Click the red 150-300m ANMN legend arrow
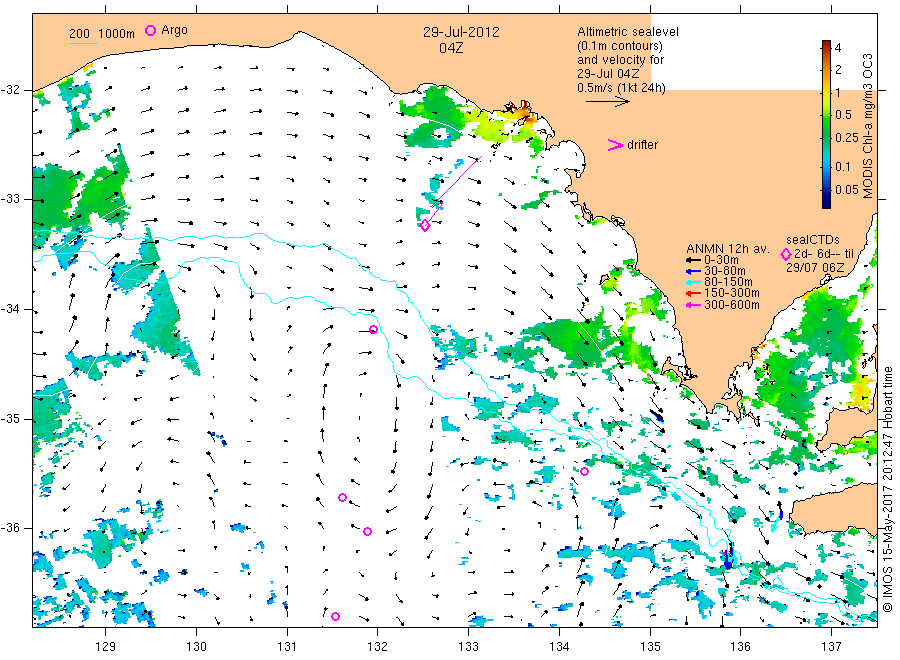900x660 pixels. click(694, 294)
